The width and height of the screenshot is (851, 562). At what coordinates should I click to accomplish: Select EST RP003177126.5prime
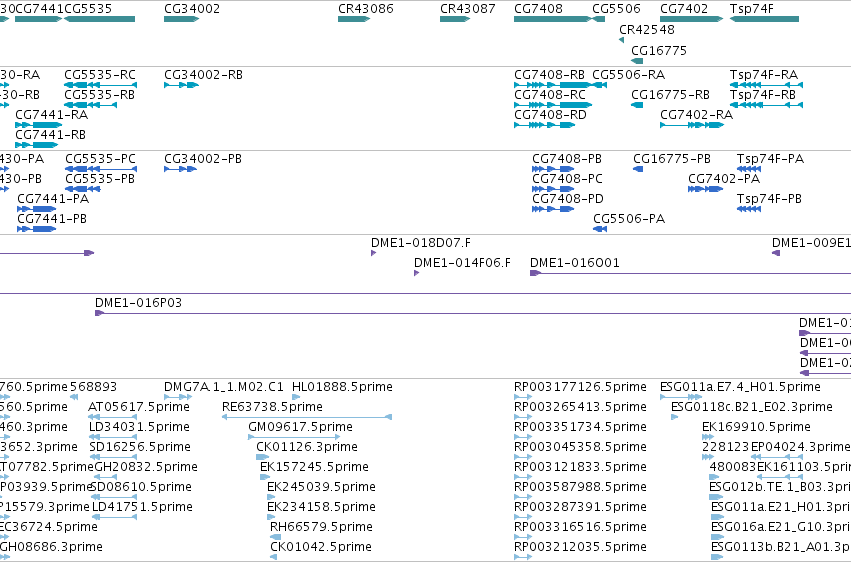tap(523, 397)
